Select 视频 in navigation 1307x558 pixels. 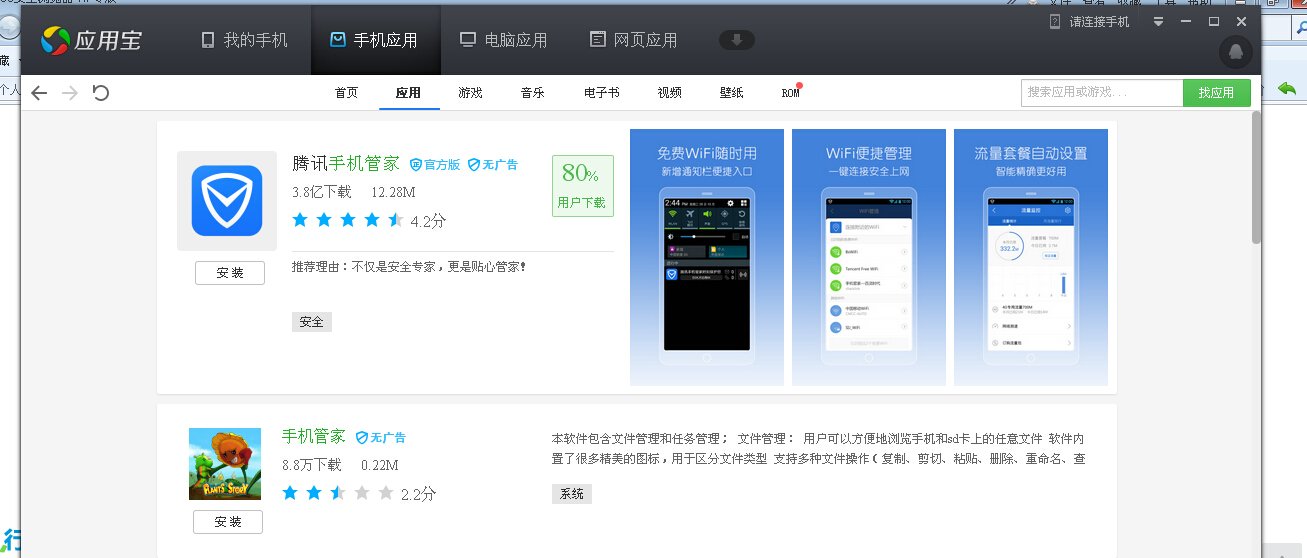click(669, 93)
